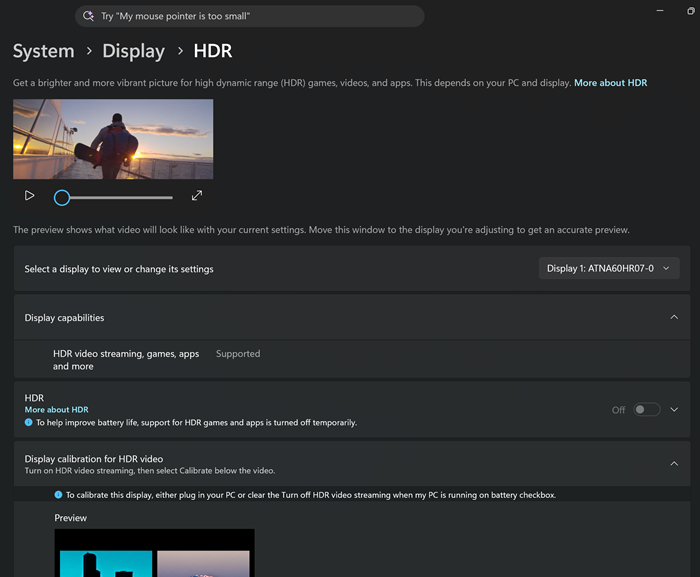The height and width of the screenshot is (577, 700).
Task: Click the HDR breadcrumb title
Action: pyautogui.click(x=212, y=51)
